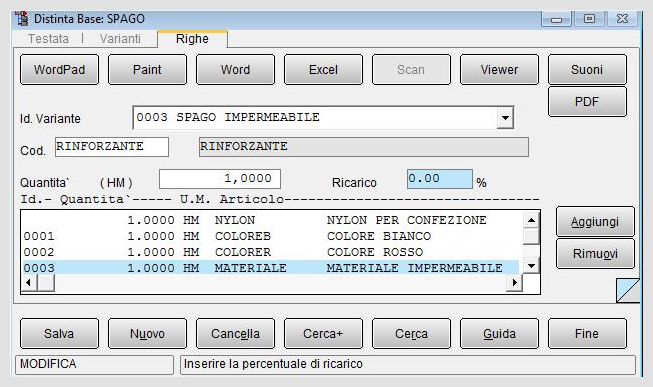Click the list's scroll right arrow
653x387 pixels.
[515, 283]
